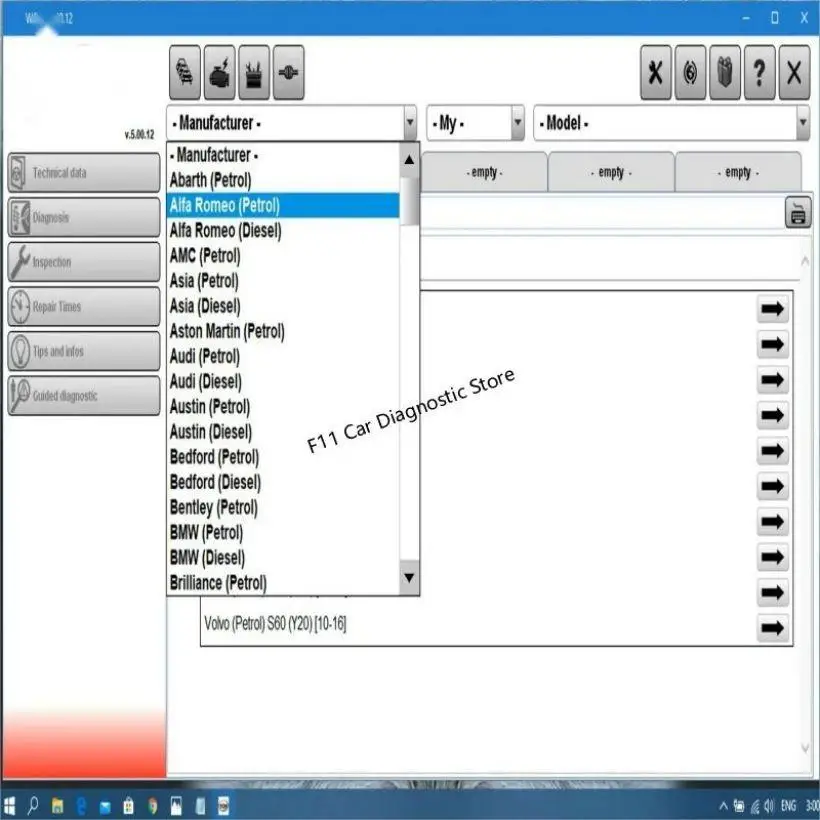Screen dimensions: 820x820
Task: Click the tyre wheel toolbar icon
Action: tap(690, 72)
